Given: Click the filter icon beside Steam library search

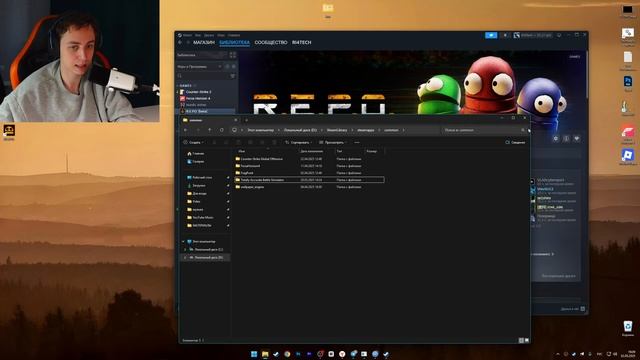Looking at the screenshot, I should [x=233, y=76].
